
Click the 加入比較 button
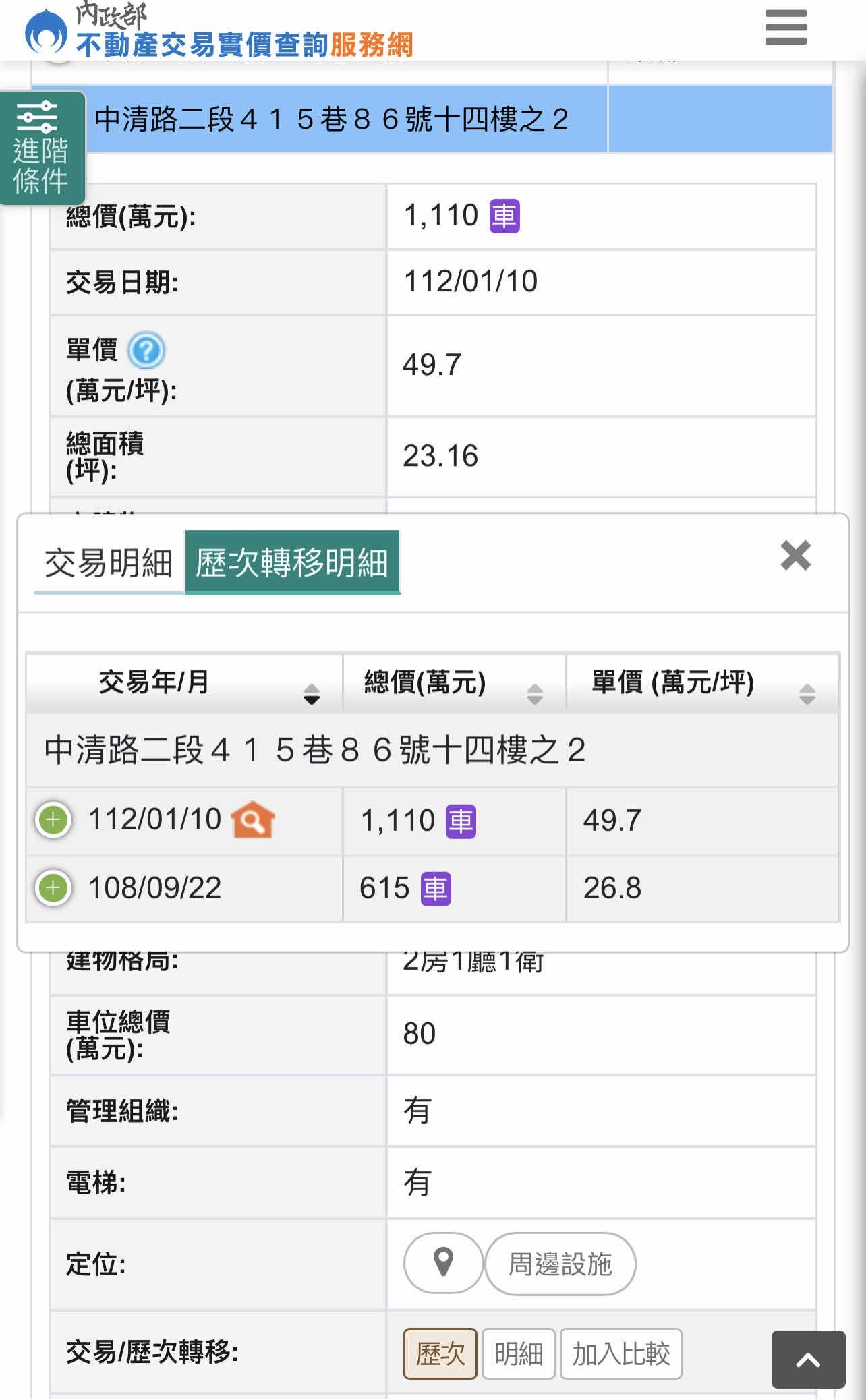click(x=620, y=1353)
